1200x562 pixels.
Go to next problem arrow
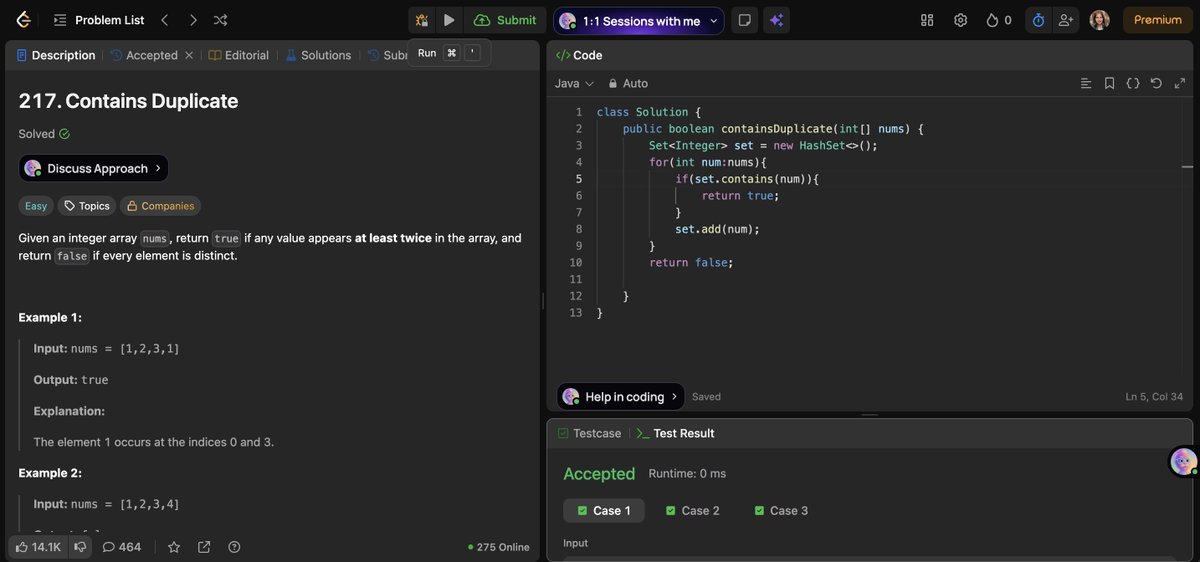pos(193,20)
